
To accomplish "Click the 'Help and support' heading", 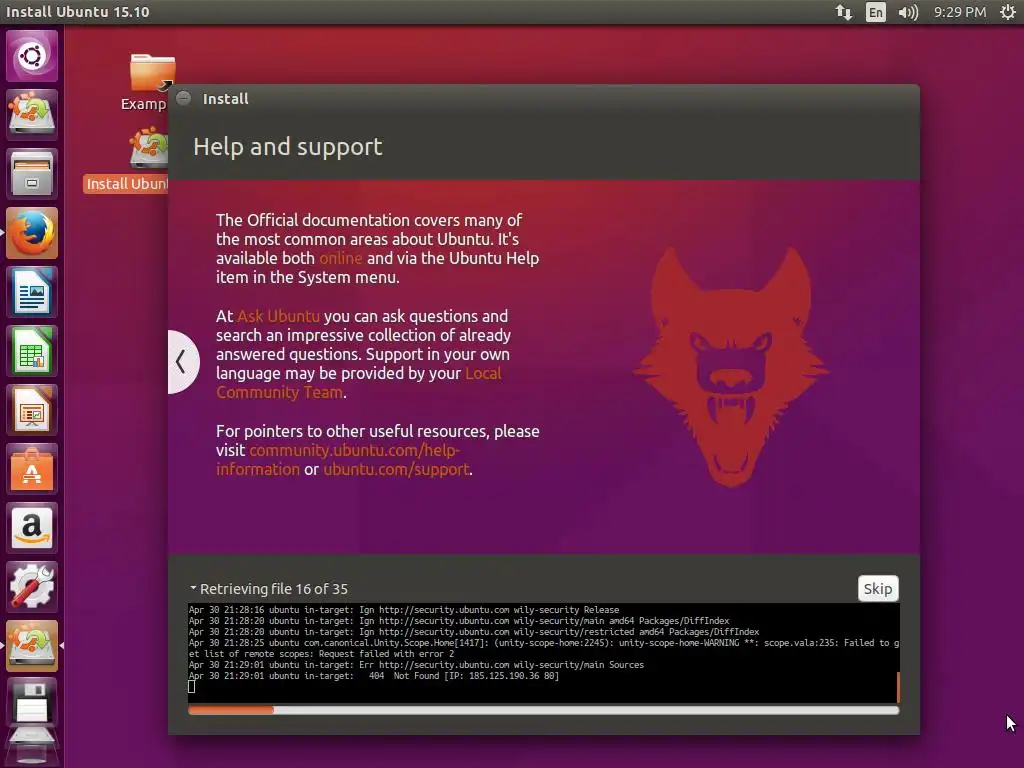I will coord(287,146).
